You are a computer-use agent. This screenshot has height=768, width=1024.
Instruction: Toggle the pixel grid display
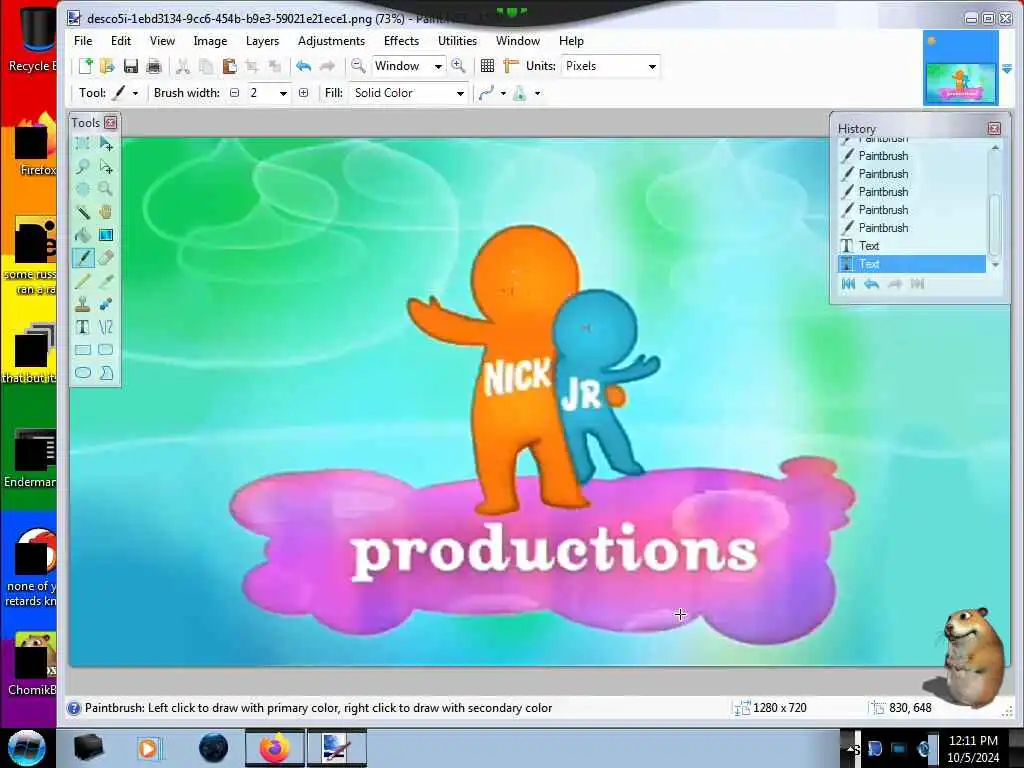pos(487,66)
